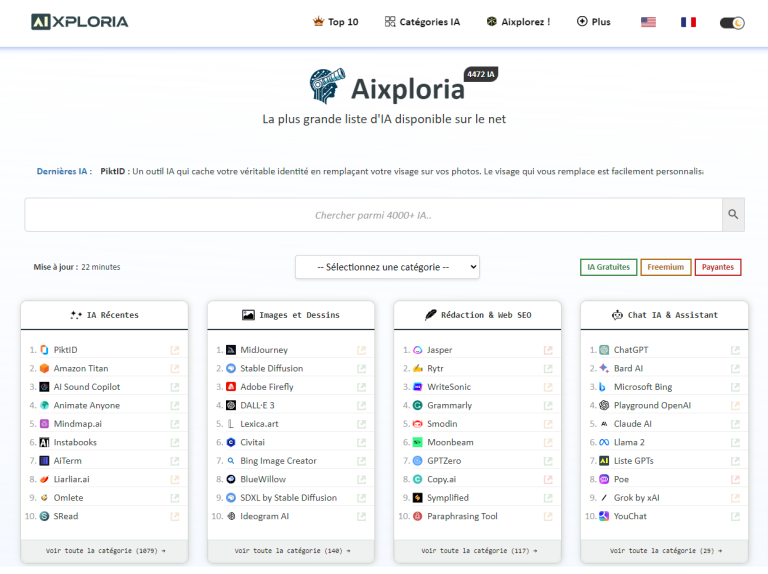The width and height of the screenshot is (768, 574).
Task: Click the PiktID link in the Dernières IA ticker
Action: [x=113, y=171]
